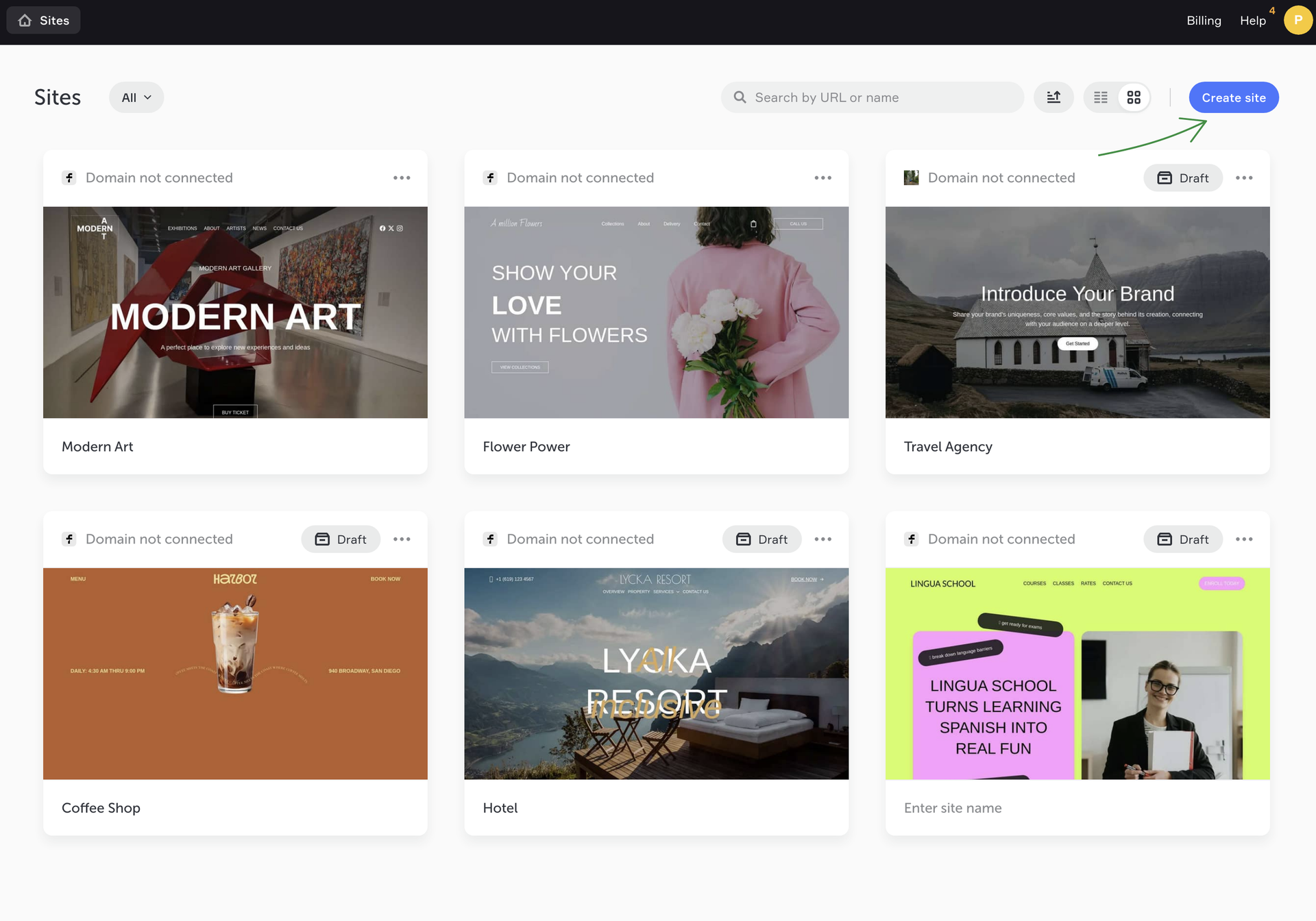
Task: Open Flower Power three-dot menu
Action: click(822, 178)
